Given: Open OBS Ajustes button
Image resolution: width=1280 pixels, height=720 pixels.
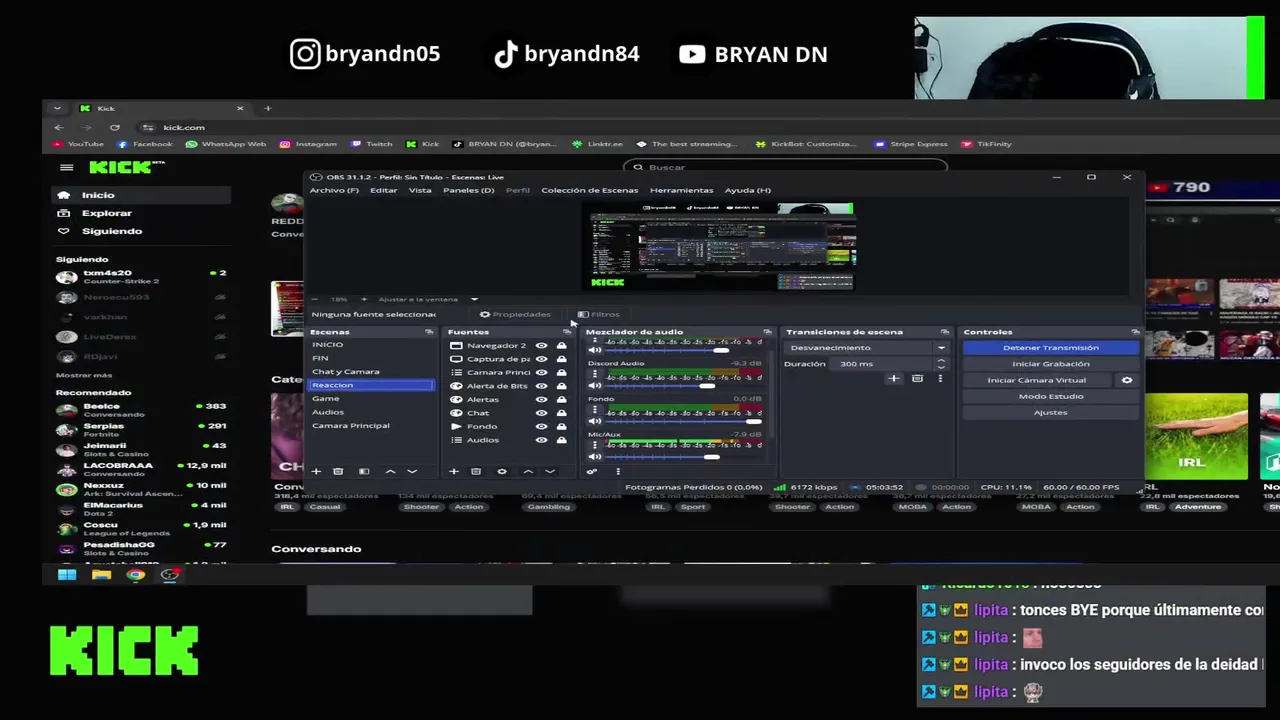Looking at the screenshot, I should click(x=1051, y=412).
